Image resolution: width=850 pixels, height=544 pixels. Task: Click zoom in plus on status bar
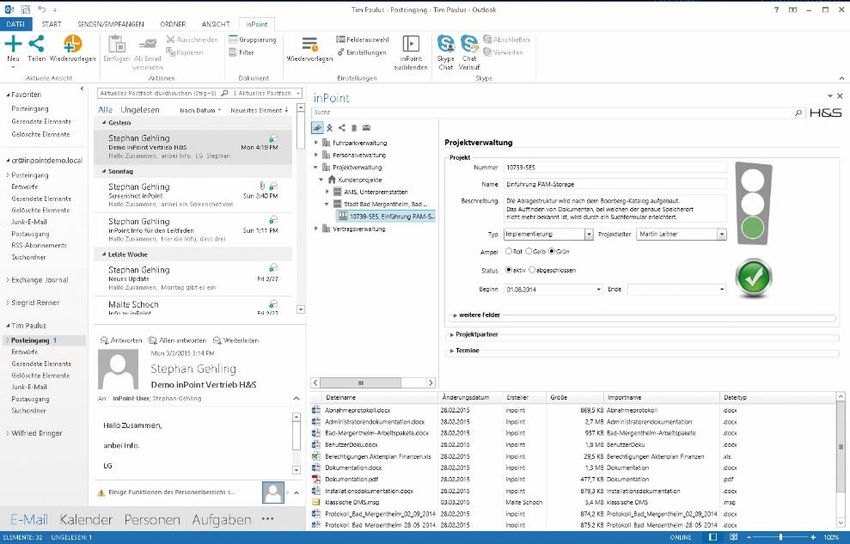pyautogui.click(x=813, y=537)
